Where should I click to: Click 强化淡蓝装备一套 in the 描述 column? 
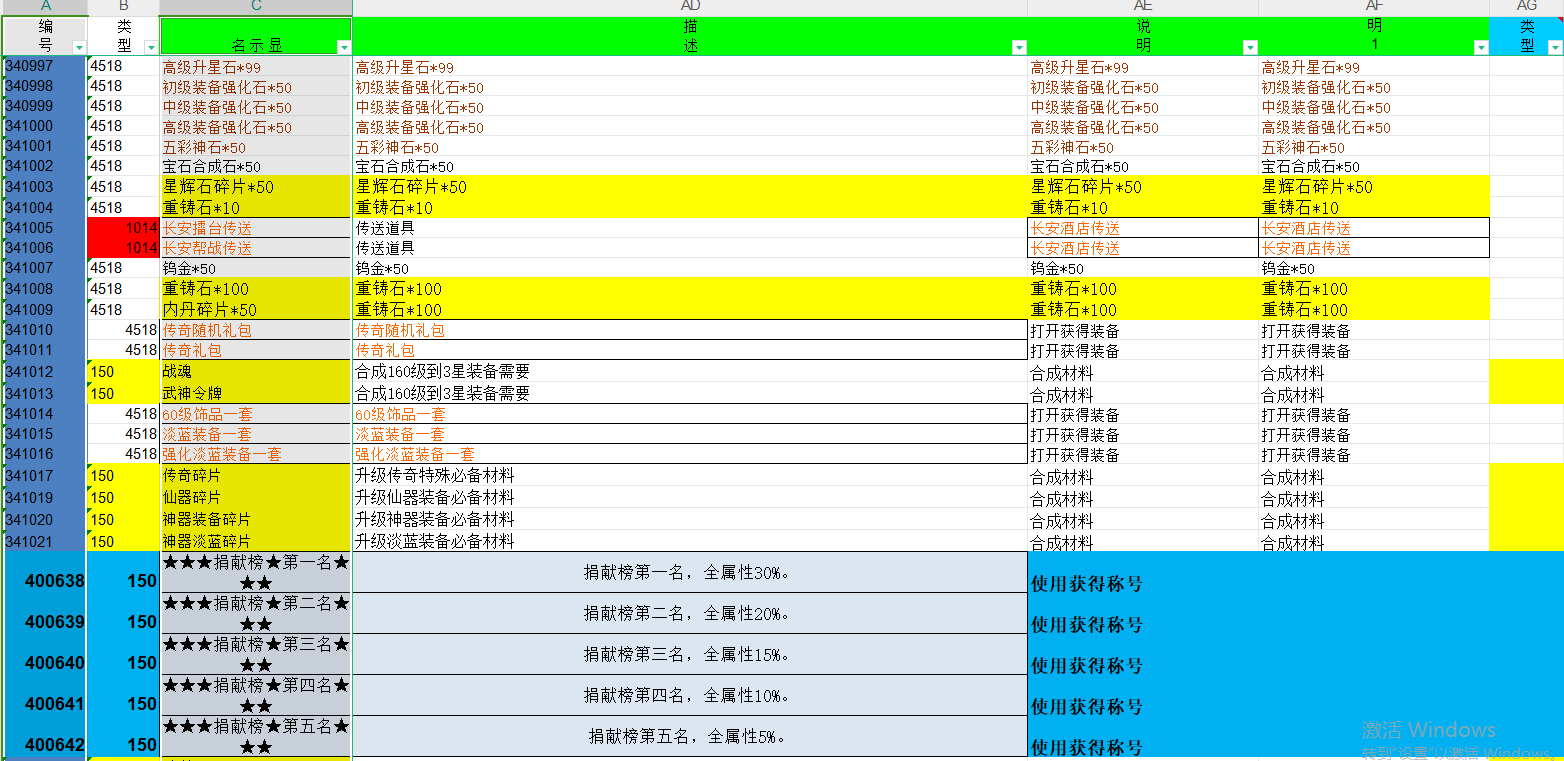(689, 454)
